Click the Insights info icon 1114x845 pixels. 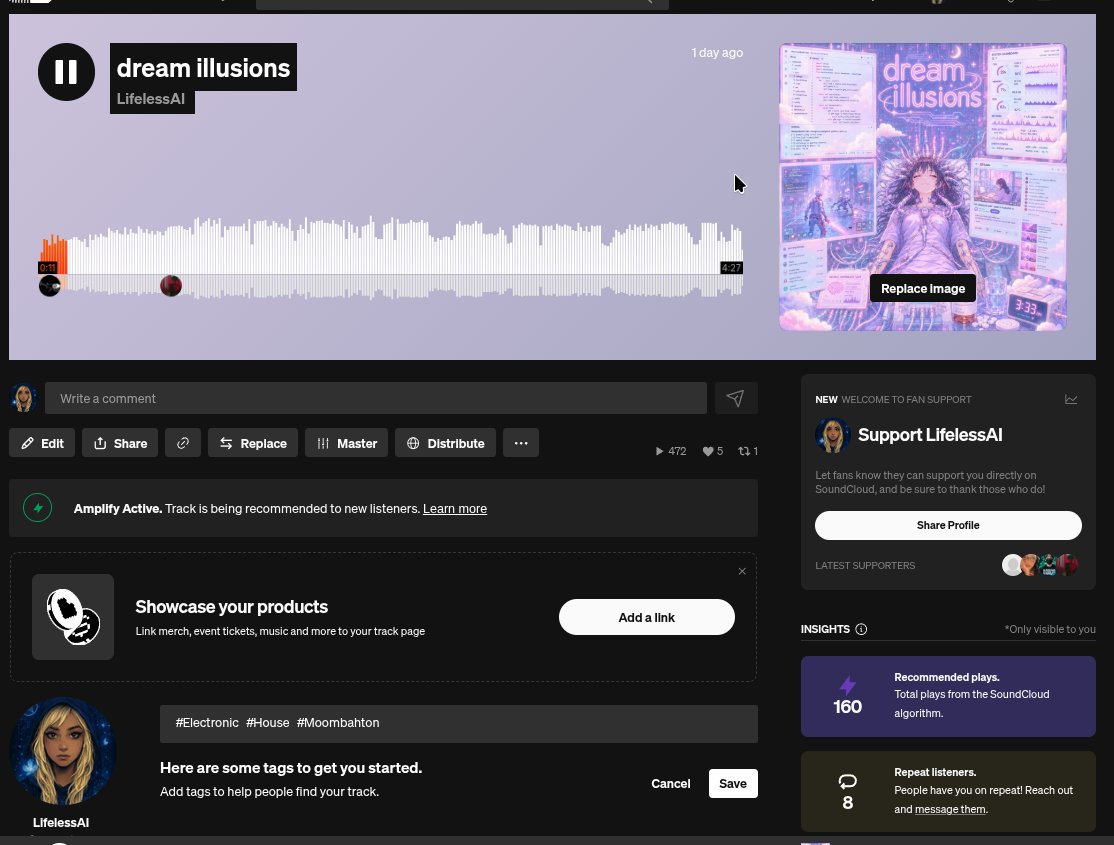[x=861, y=629]
